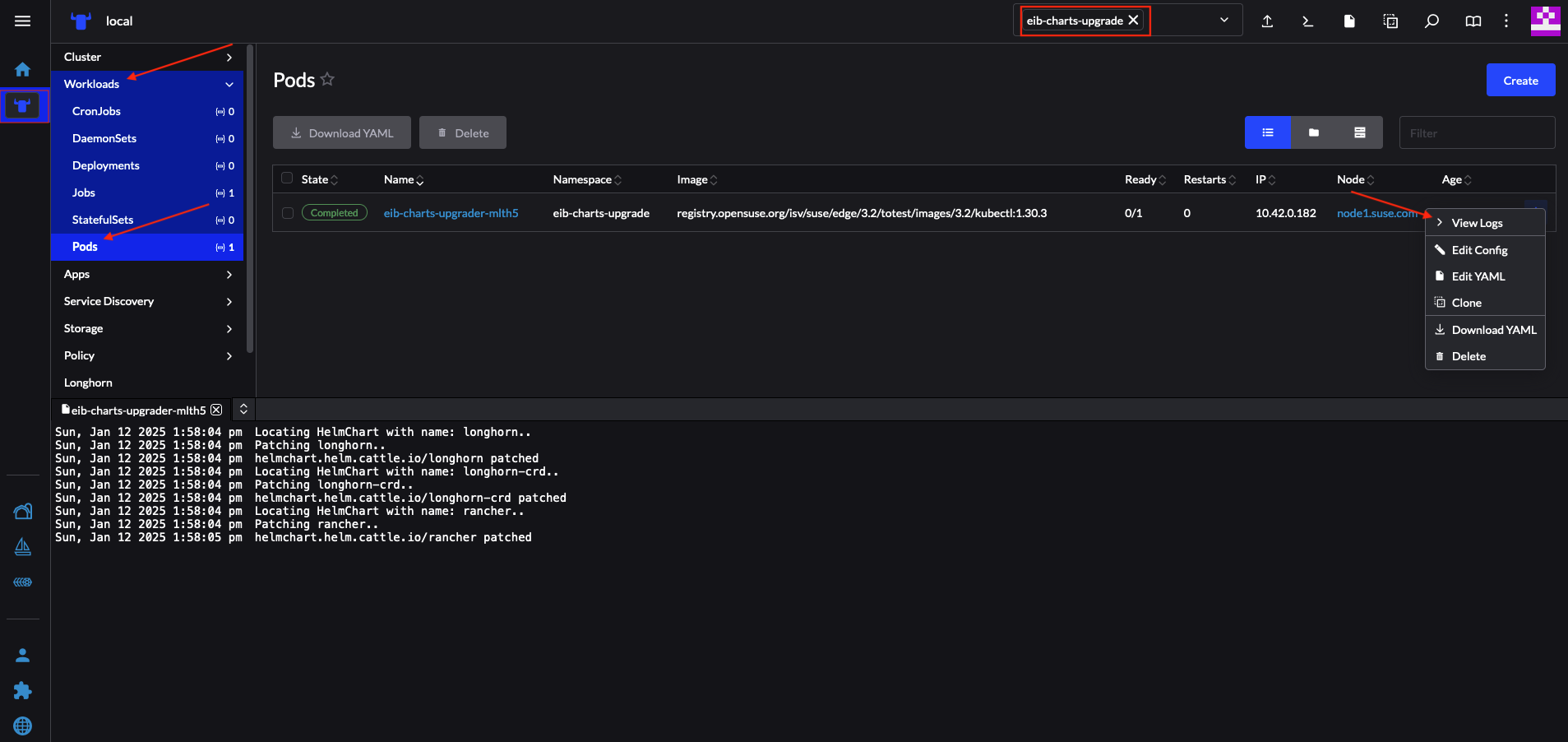Click the user profile avatar
Image resolution: width=1568 pixels, height=742 pixels.
pyautogui.click(x=1545, y=21)
